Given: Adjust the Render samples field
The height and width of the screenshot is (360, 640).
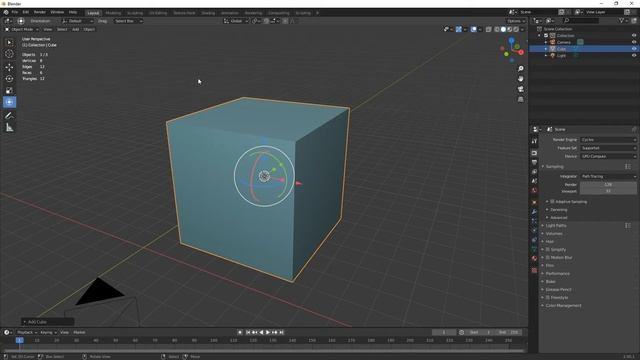Looking at the screenshot, I should [x=608, y=184].
